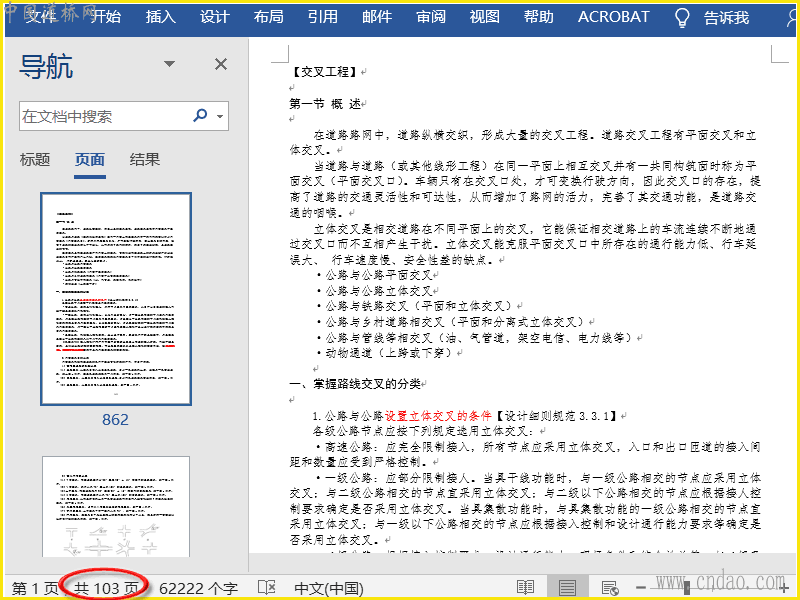Click the paragraph starting 在道路路网中
Screen dimensions: 800x600
523,142
